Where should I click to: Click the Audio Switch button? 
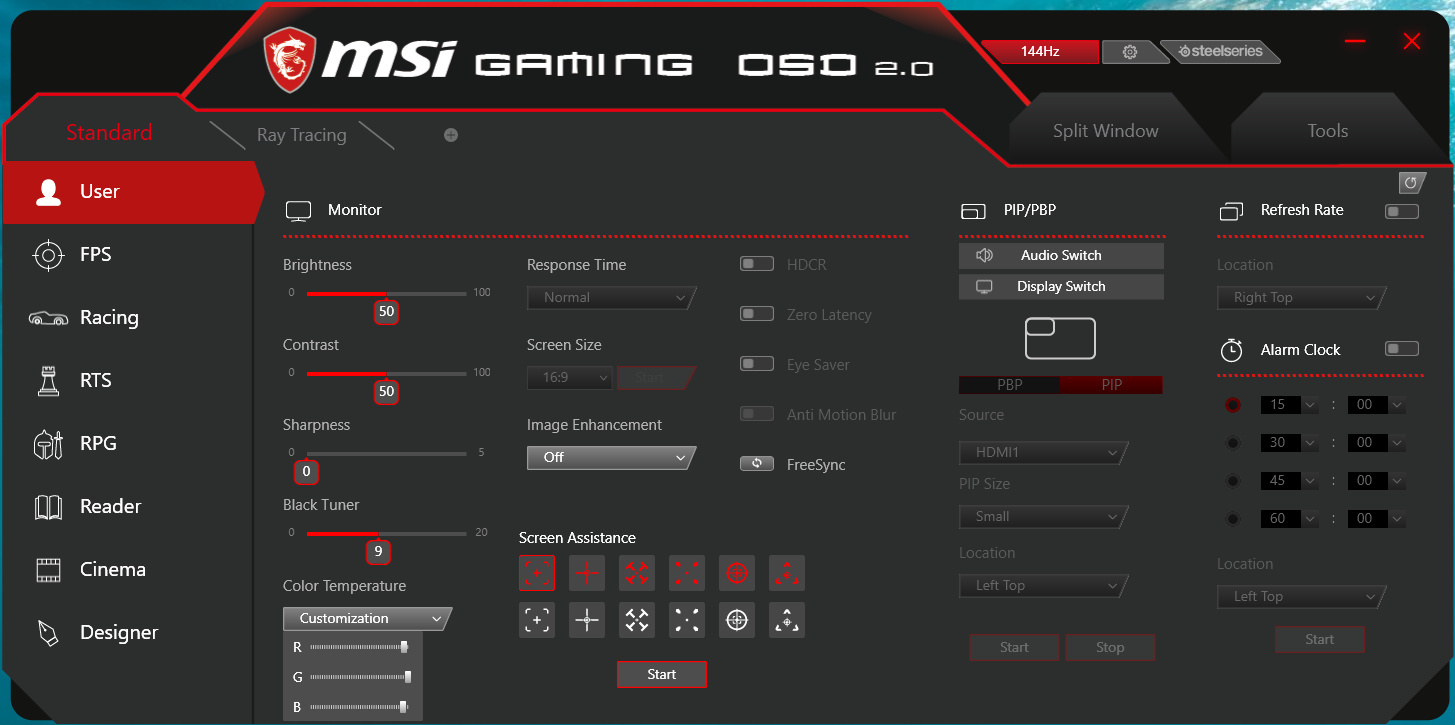point(1061,256)
